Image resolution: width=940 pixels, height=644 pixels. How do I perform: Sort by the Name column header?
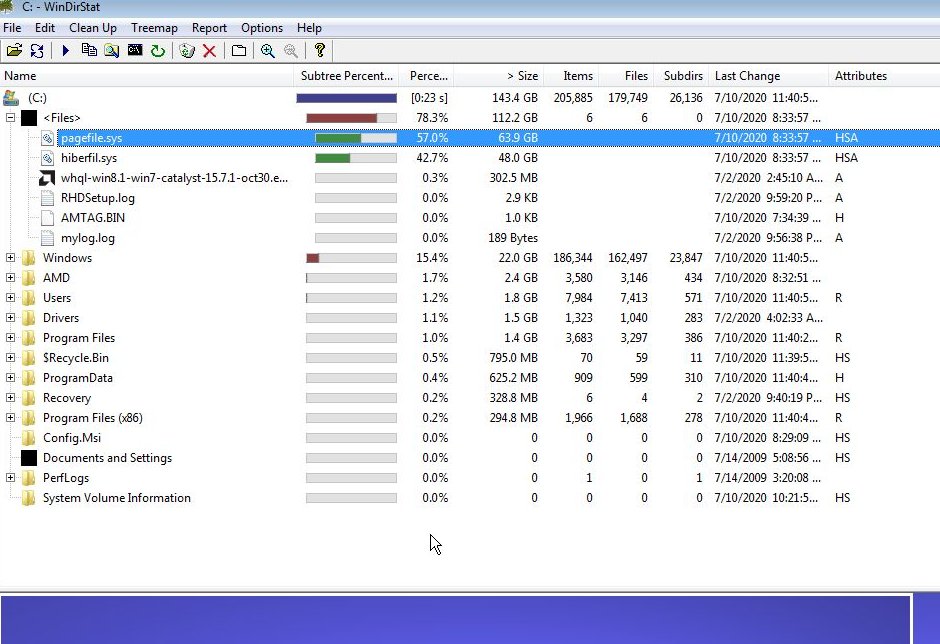point(147,76)
